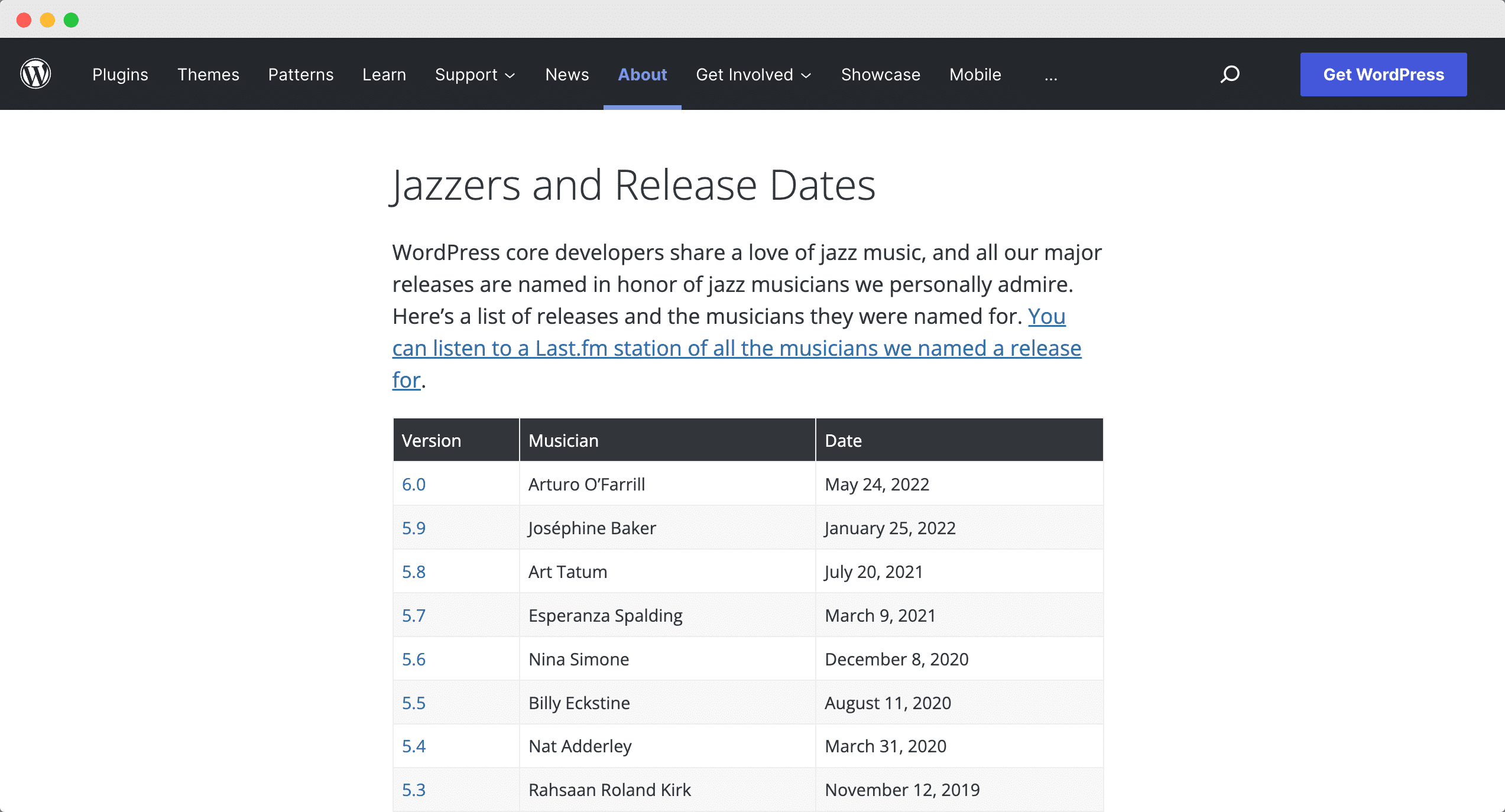The width and height of the screenshot is (1505, 812).
Task: Select Learn in the top navigation
Action: pyautogui.click(x=384, y=74)
